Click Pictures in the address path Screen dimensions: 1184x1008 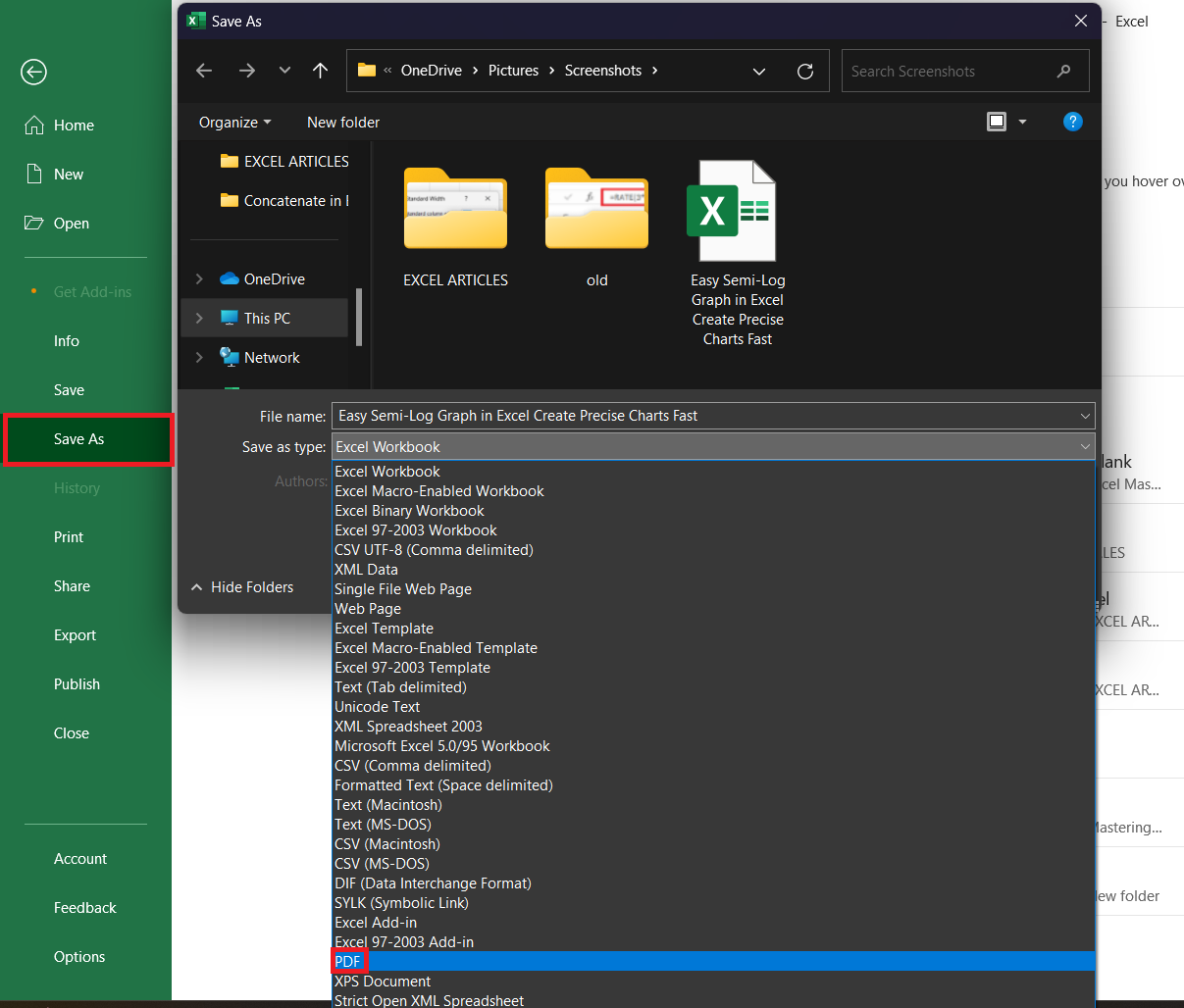[x=513, y=71]
